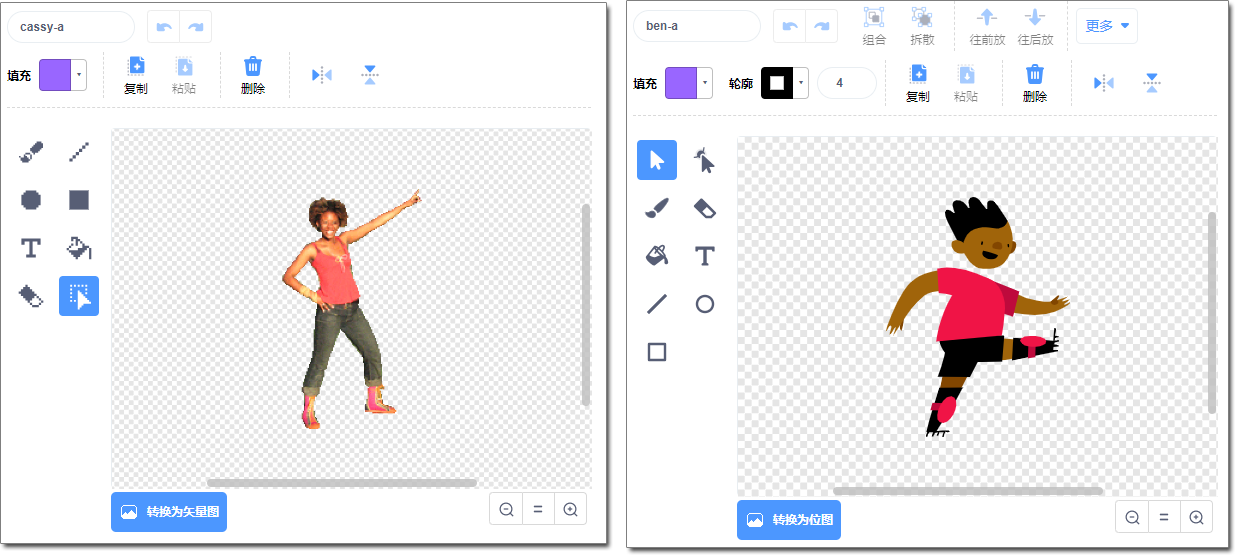
Task: Choose the bitmap eraser tool in cassy-a editor
Action: point(31,296)
